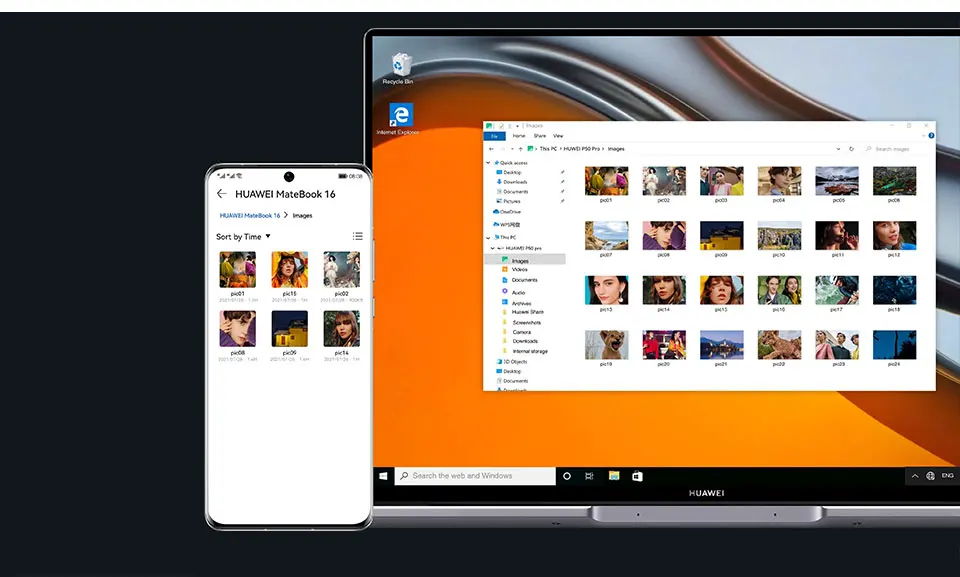Open the Share ribbon tab
Viewport: 960px width, 577px height.
tap(539, 136)
